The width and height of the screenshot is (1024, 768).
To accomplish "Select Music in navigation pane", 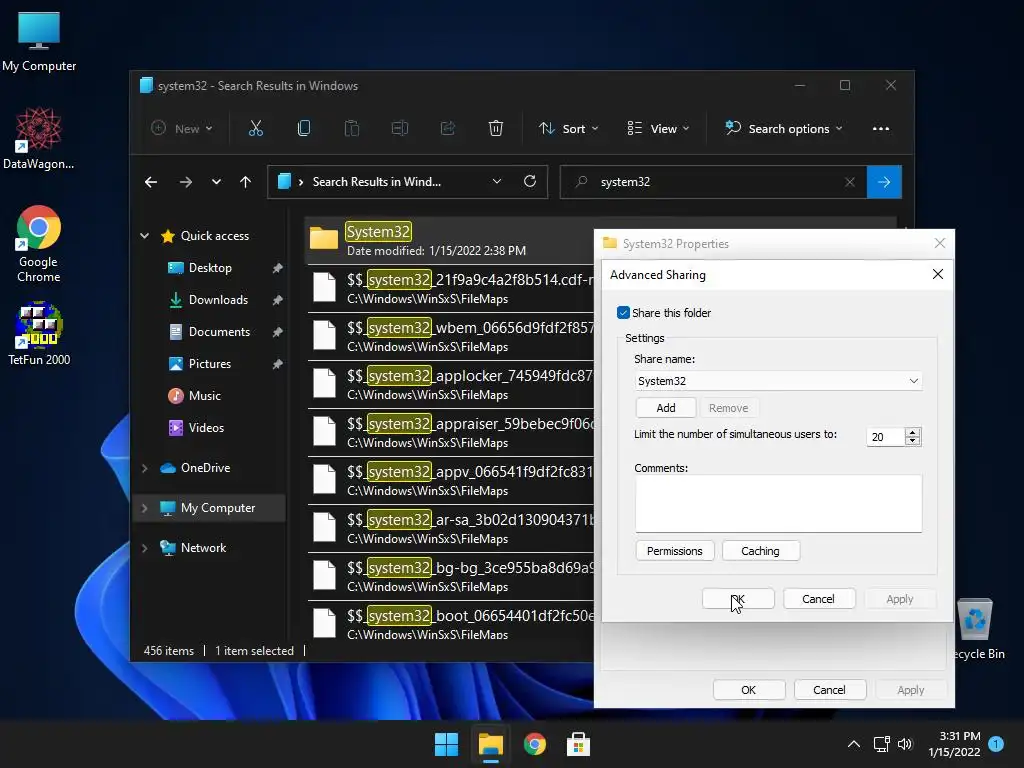I will [x=204, y=396].
